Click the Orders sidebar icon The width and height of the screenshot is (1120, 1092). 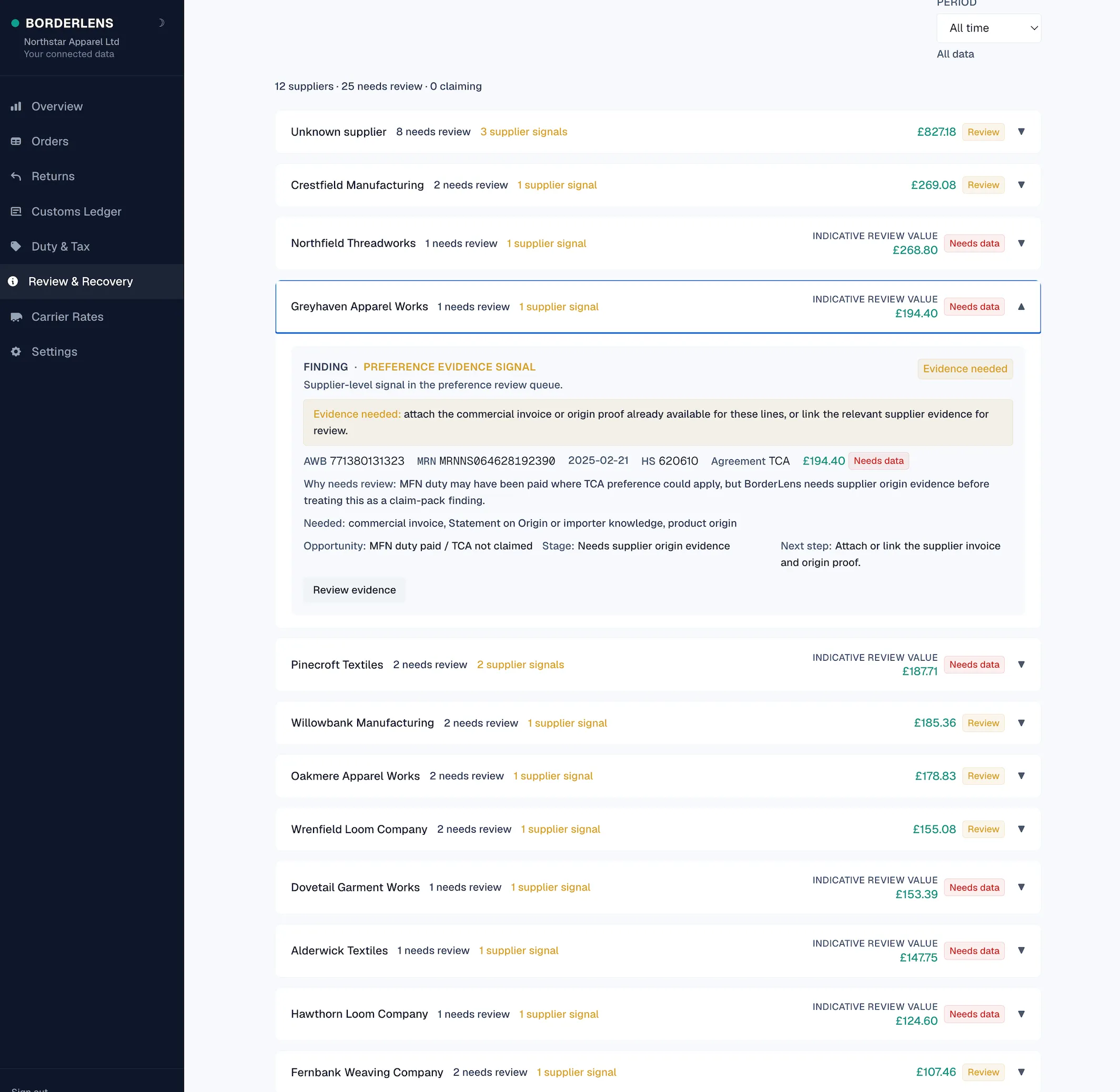[16, 141]
